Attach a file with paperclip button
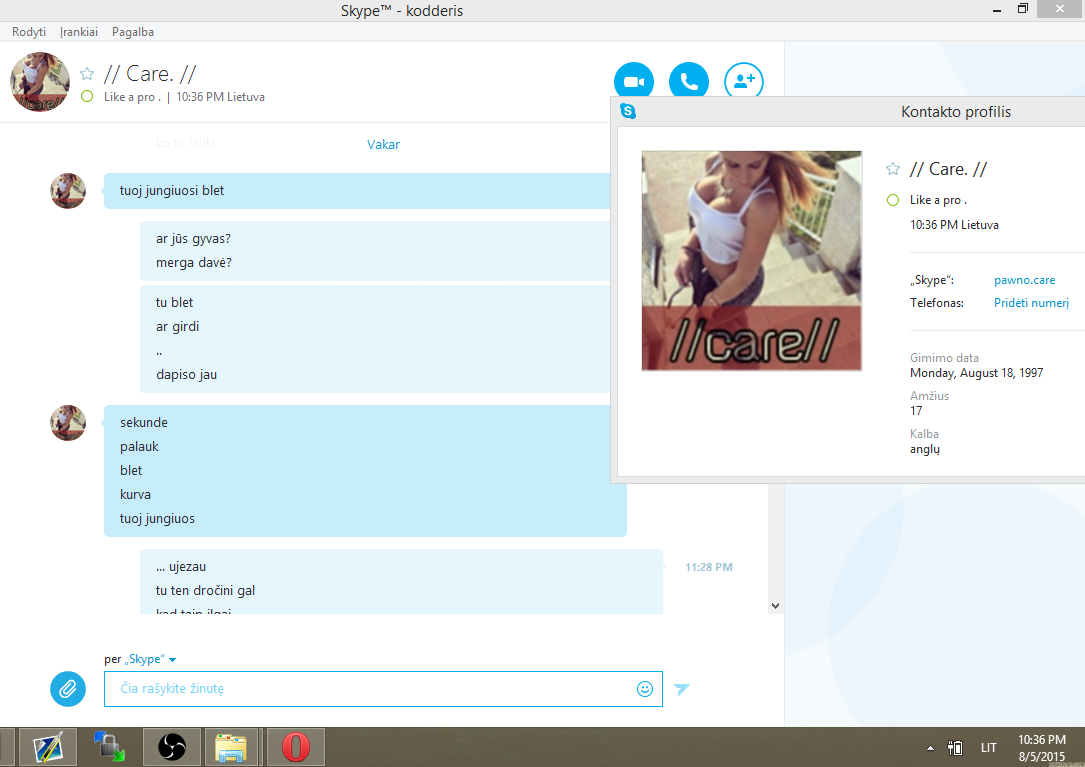Screen dimensions: 1085x767 pyautogui.click(x=68, y=689)
